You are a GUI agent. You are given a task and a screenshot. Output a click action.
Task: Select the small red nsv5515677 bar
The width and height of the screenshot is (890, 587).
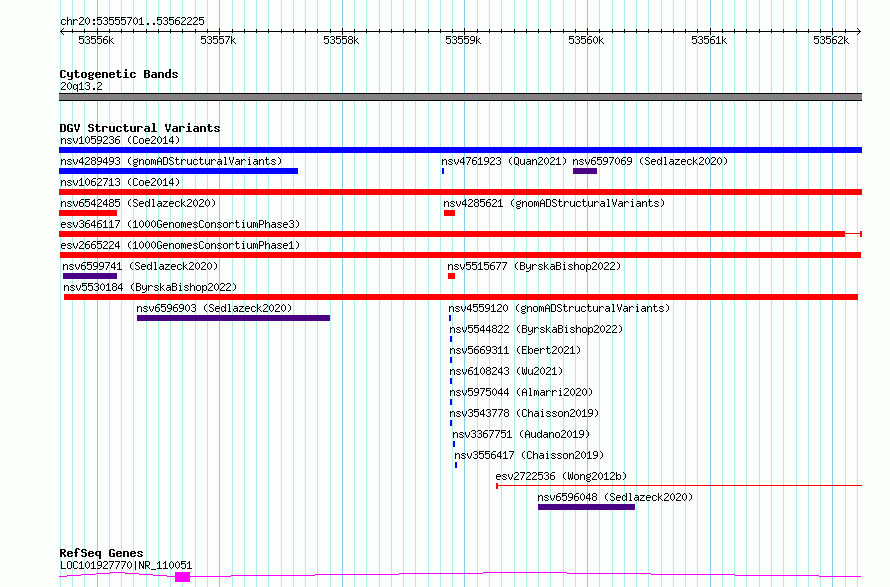point(451,276)
